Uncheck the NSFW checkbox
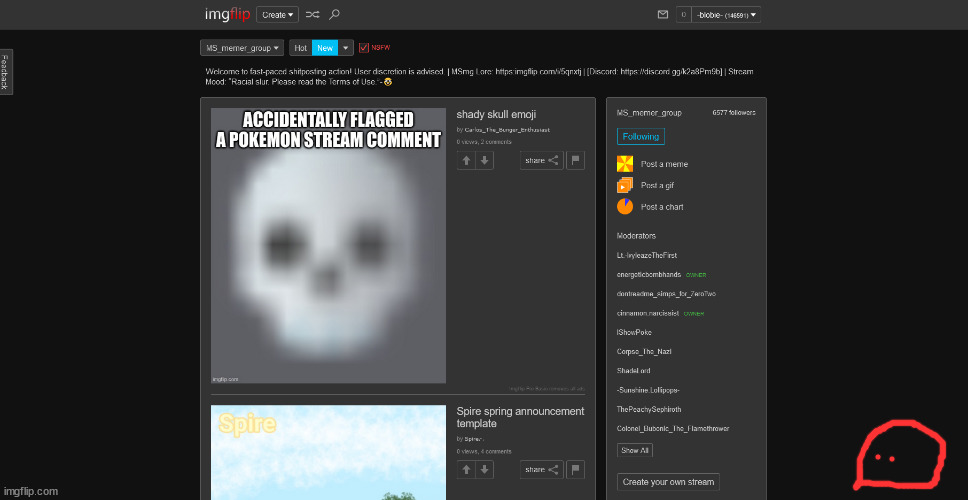Screen dimensions: 968x500 coord(364,47)
